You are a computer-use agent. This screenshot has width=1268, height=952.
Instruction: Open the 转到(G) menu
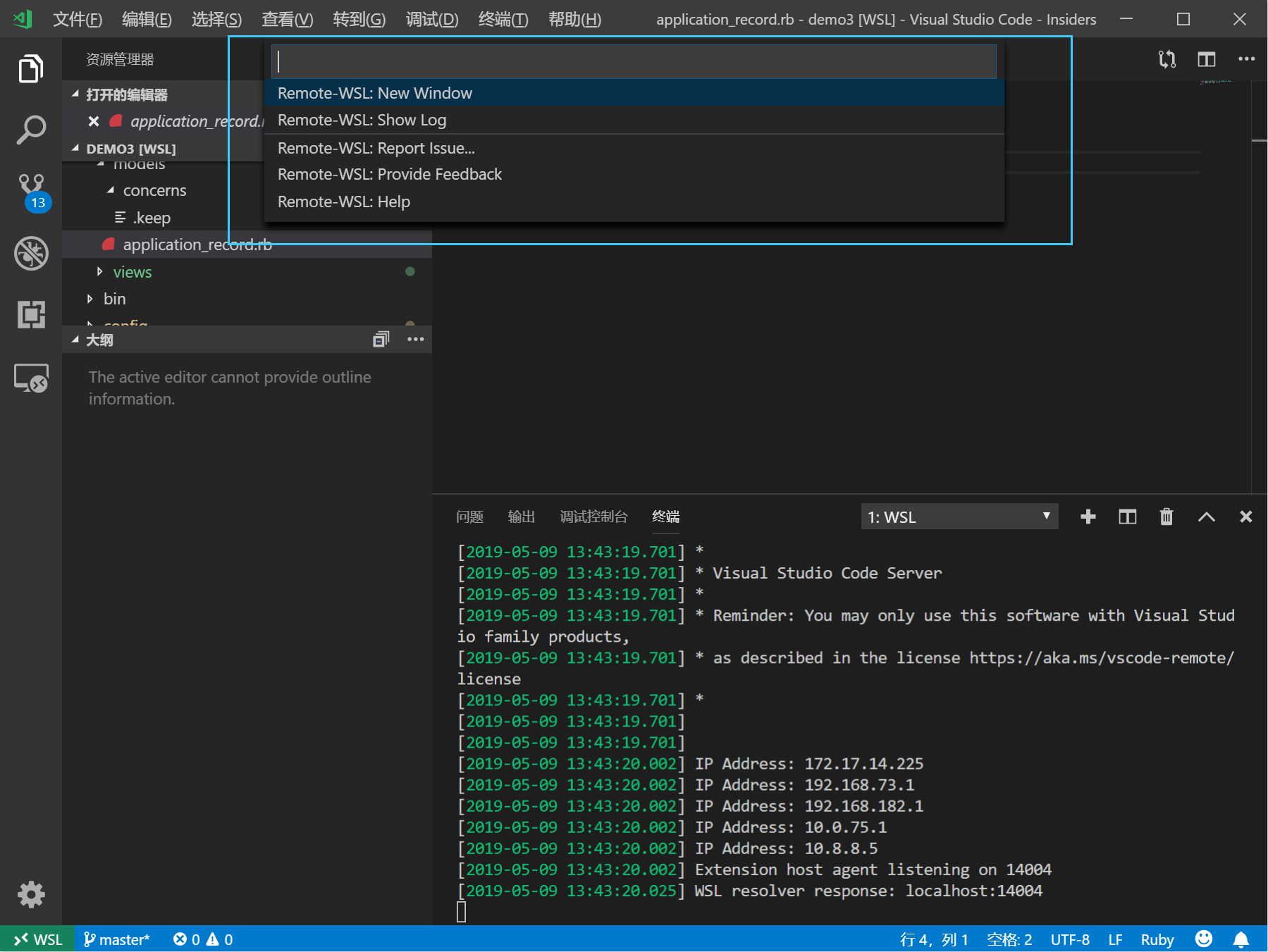click(x=359, y=19)
